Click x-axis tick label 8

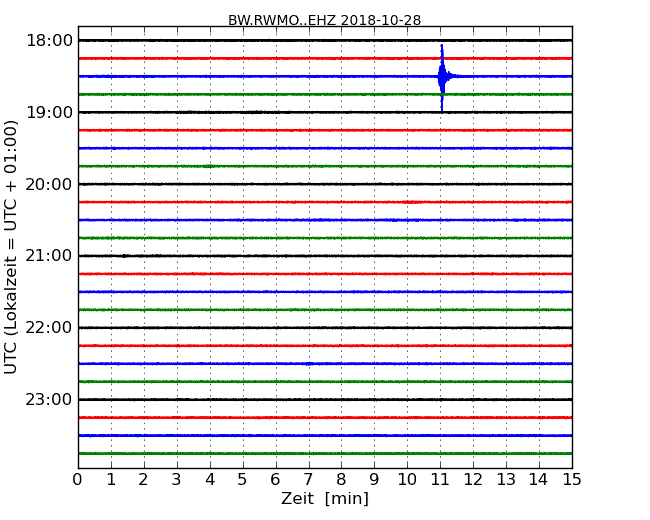(x=341, y=479)
